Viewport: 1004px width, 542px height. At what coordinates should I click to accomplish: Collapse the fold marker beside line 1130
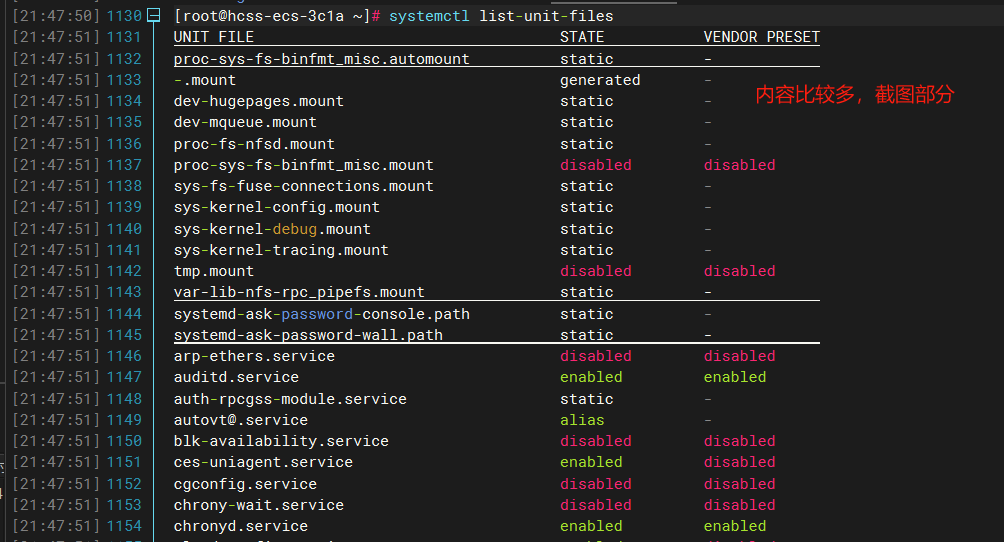click(153, 16)
